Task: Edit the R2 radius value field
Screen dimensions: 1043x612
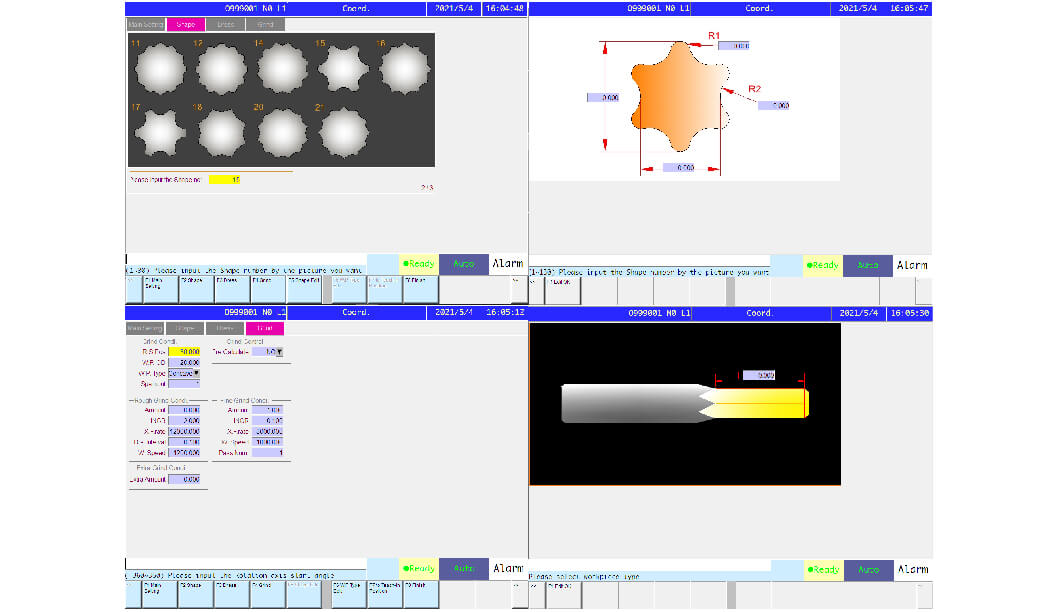Action: (x=773, y=105)
